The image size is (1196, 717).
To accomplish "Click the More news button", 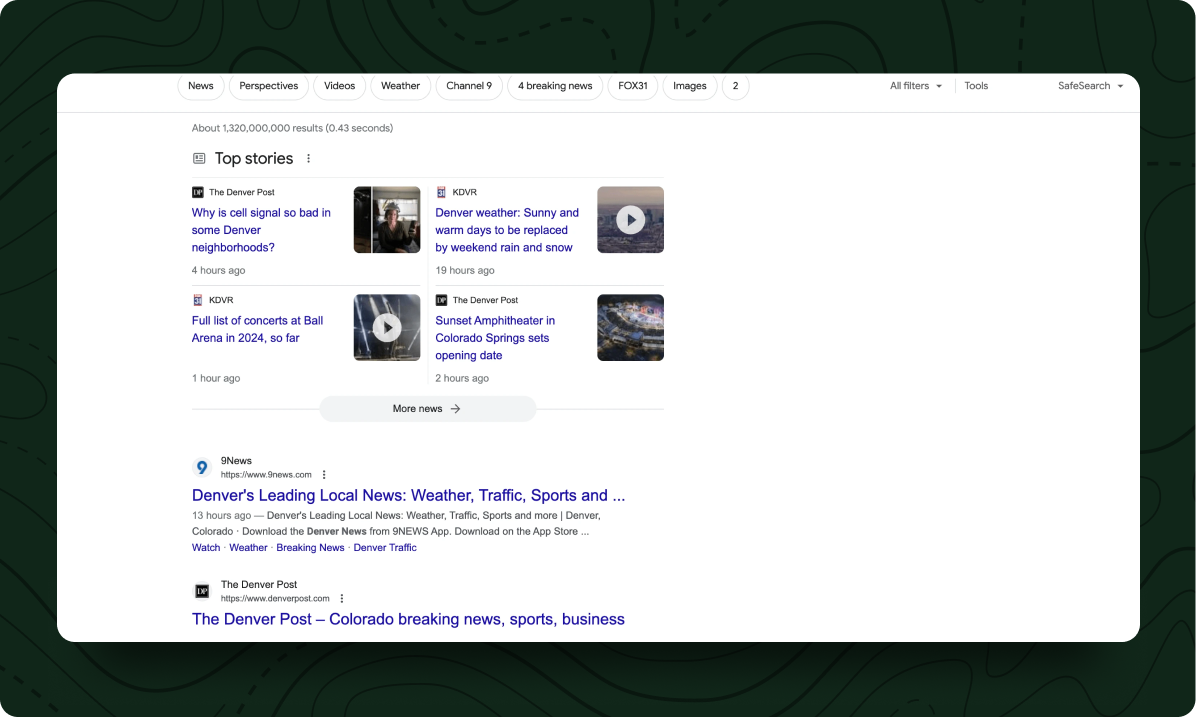I will [x=427, y=409].
